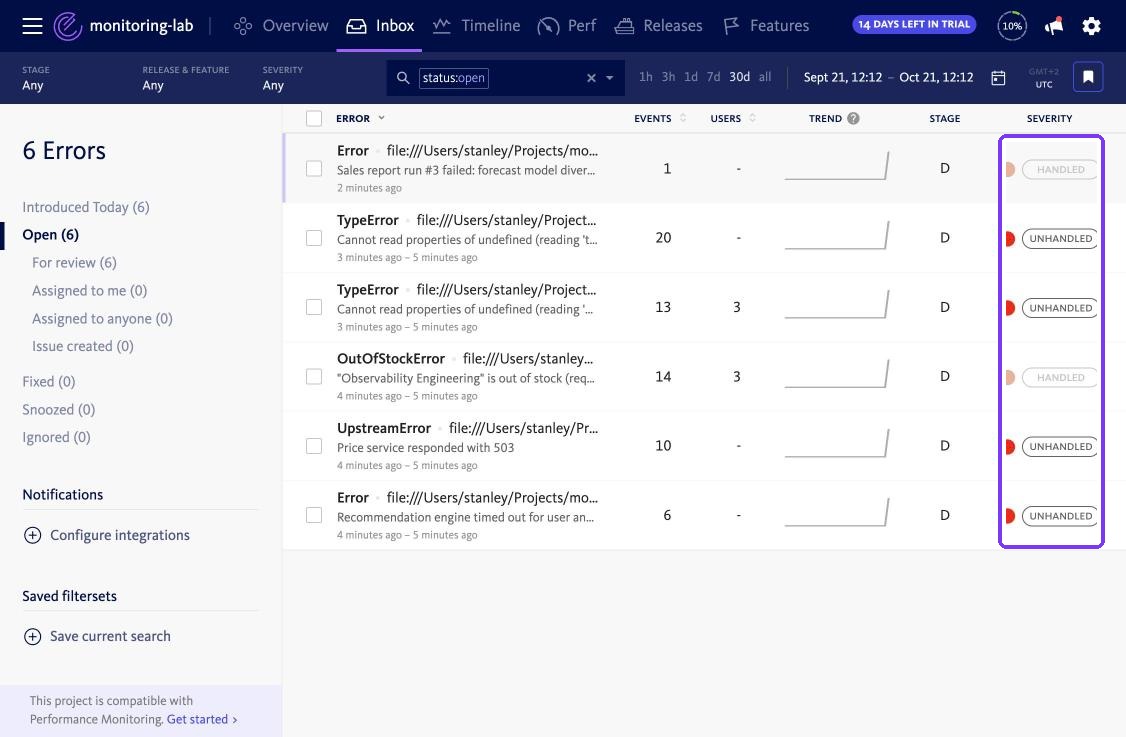Select the Open (6) filter

pyautogui.click(x=50, y=235)
